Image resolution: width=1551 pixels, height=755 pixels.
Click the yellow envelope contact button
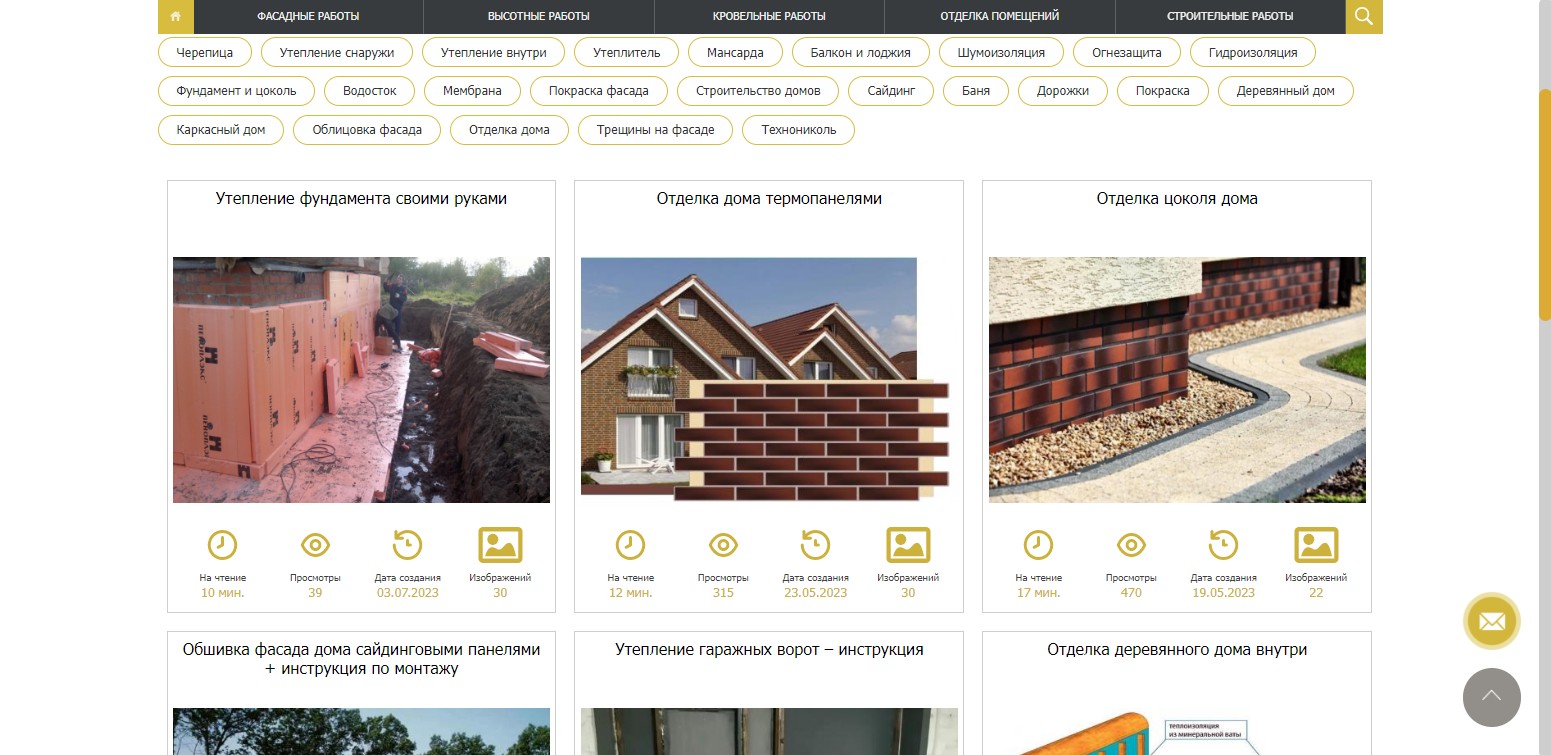point(1492,621)
